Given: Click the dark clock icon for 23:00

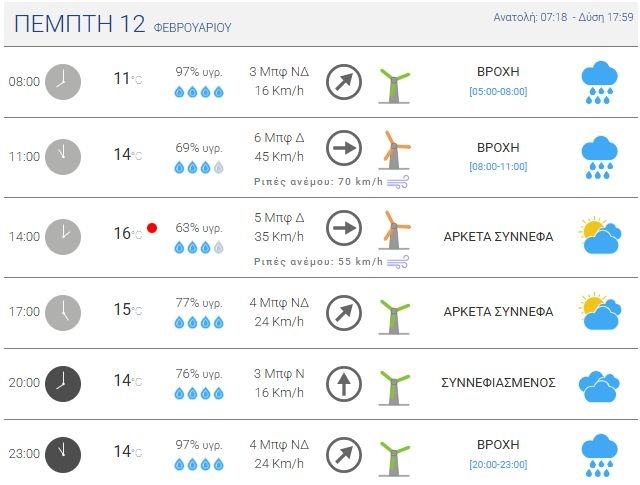Looking at the screenshot, I should click(62, 453).
